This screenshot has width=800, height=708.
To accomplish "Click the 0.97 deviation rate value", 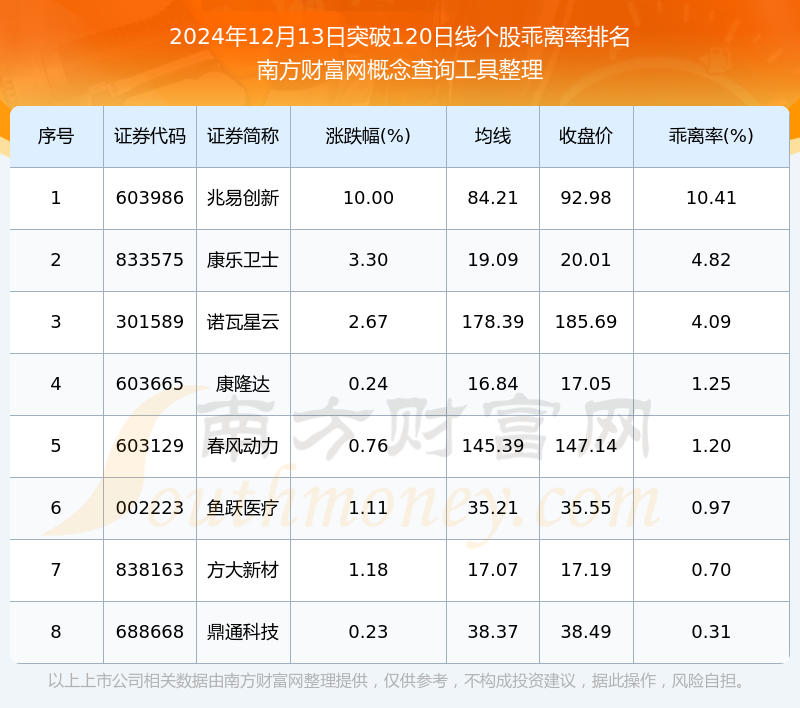I will (711, 508).
